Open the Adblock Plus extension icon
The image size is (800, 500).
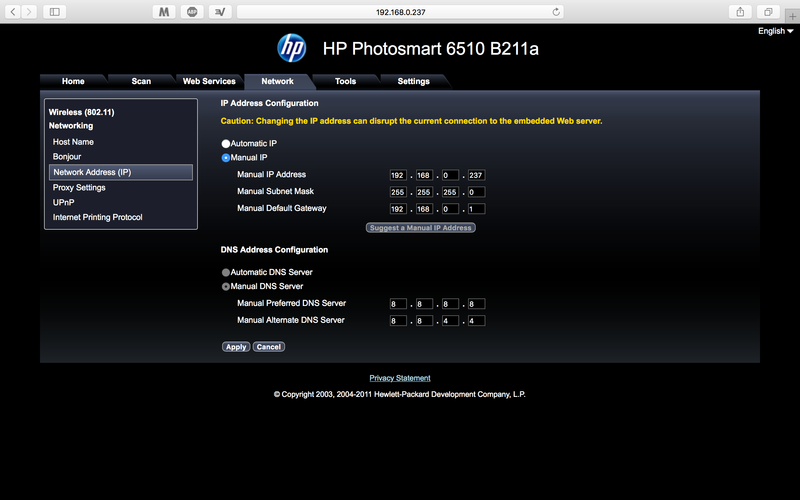[x=192, y=12]
